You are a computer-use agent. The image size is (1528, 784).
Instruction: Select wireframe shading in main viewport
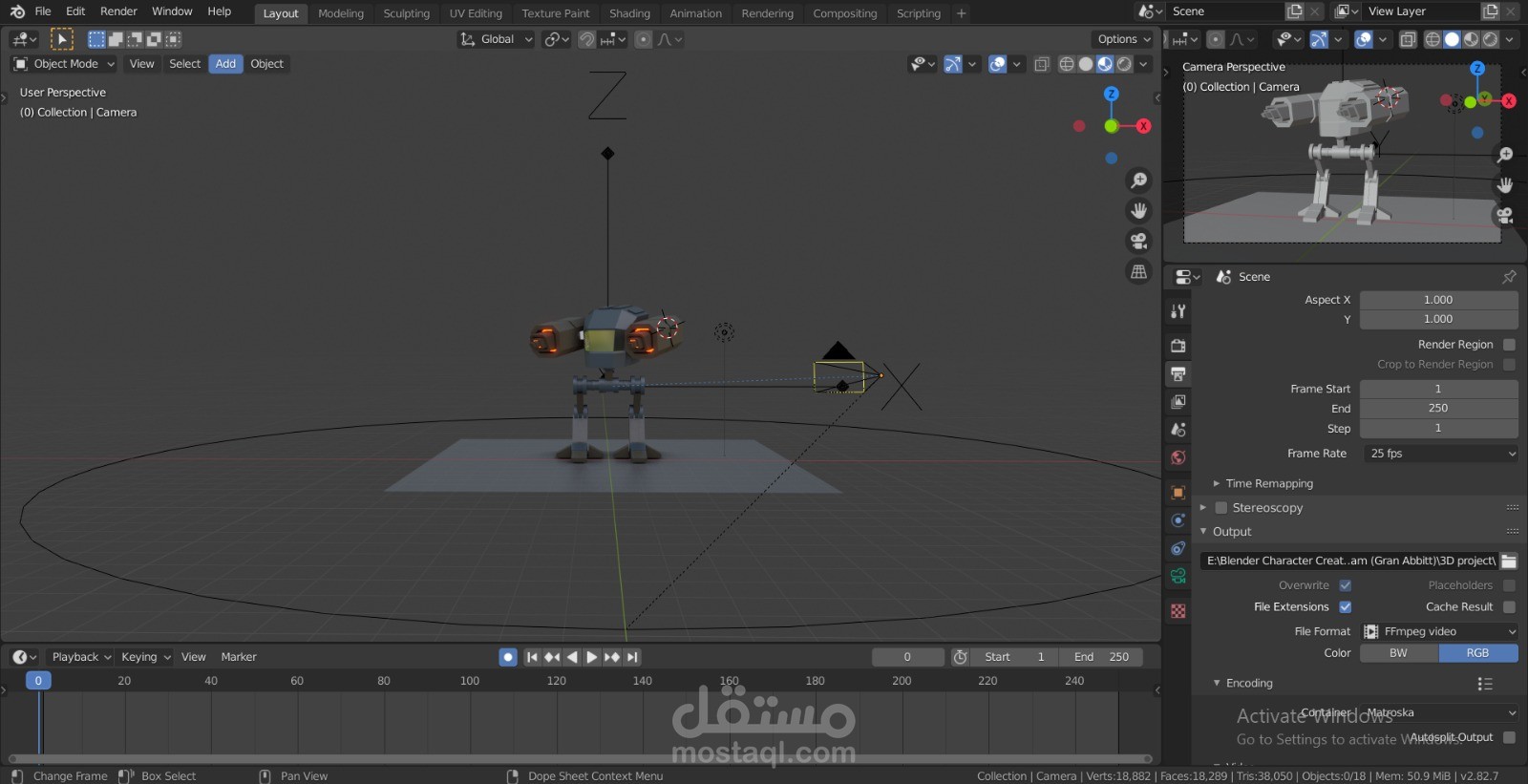pos(1067,64)
